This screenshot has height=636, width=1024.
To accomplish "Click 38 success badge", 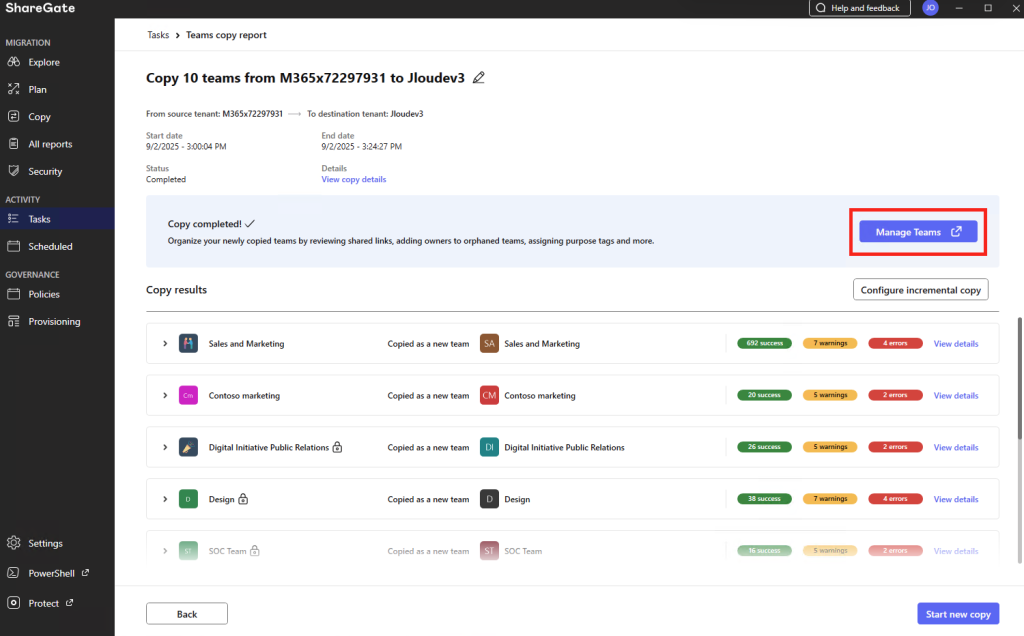I will (x=764, y=499).
